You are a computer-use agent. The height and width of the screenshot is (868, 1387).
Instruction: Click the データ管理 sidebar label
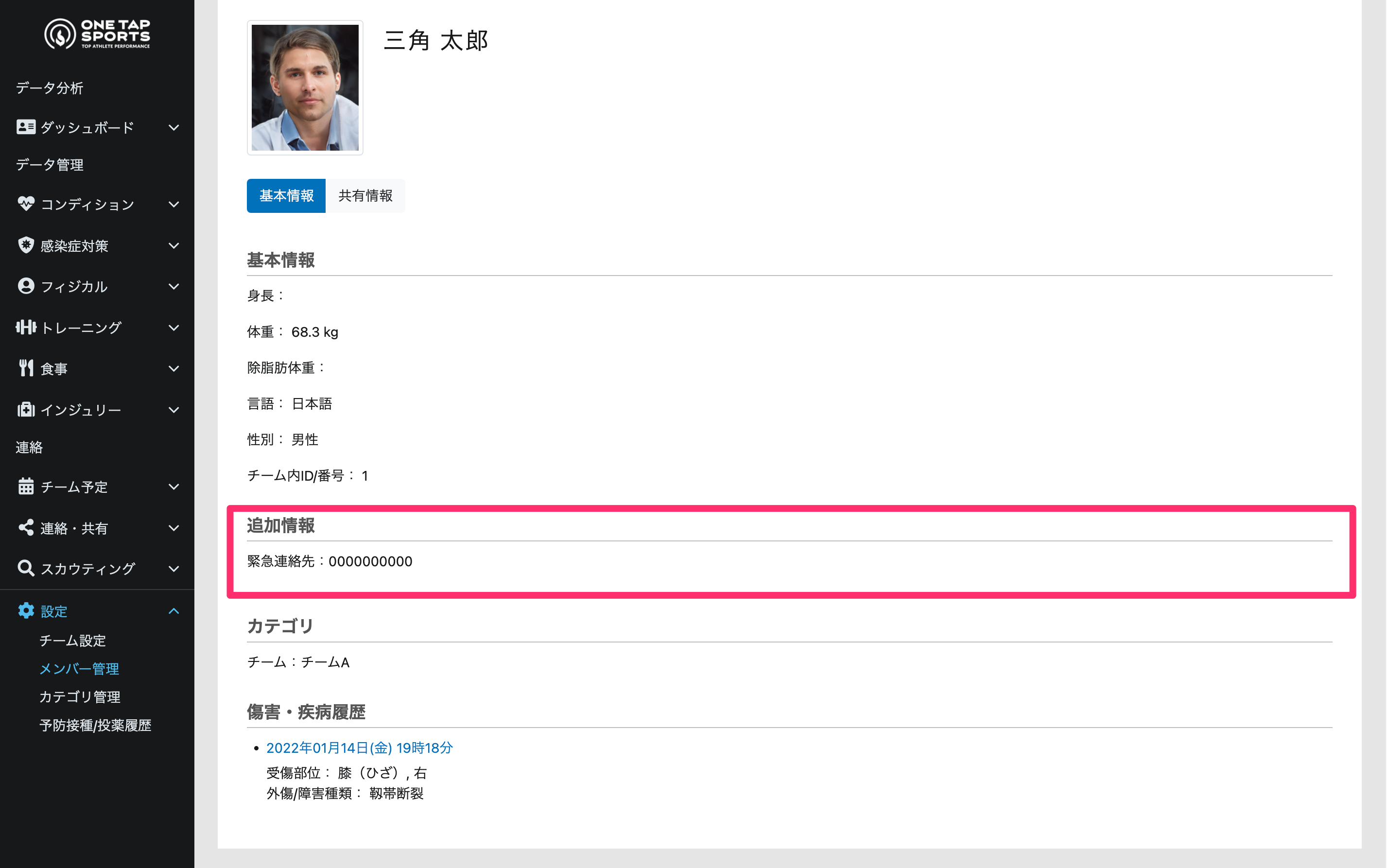(50, 165)
